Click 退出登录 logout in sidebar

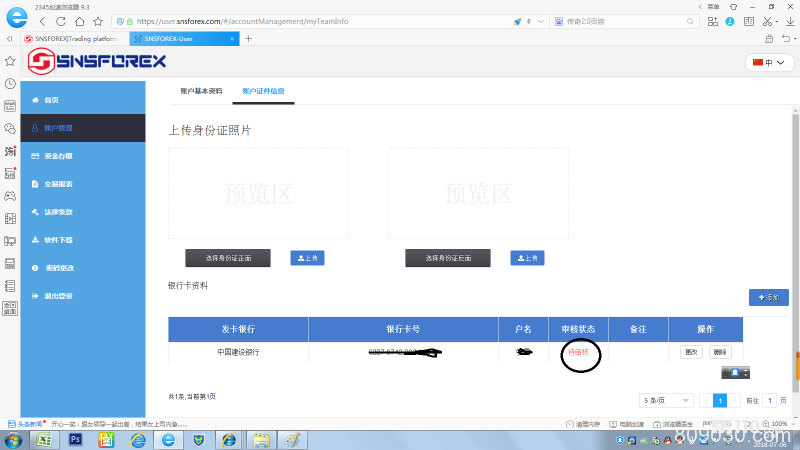point(58,296)
